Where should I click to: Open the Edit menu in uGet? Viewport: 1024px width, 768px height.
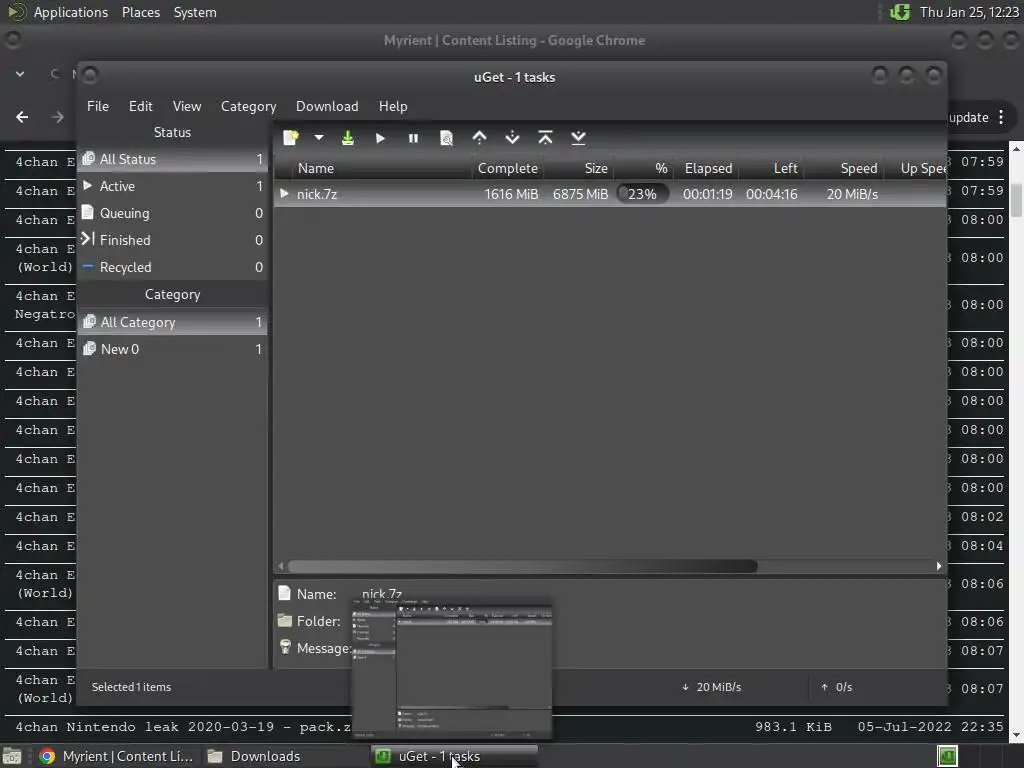pos(140,106)
